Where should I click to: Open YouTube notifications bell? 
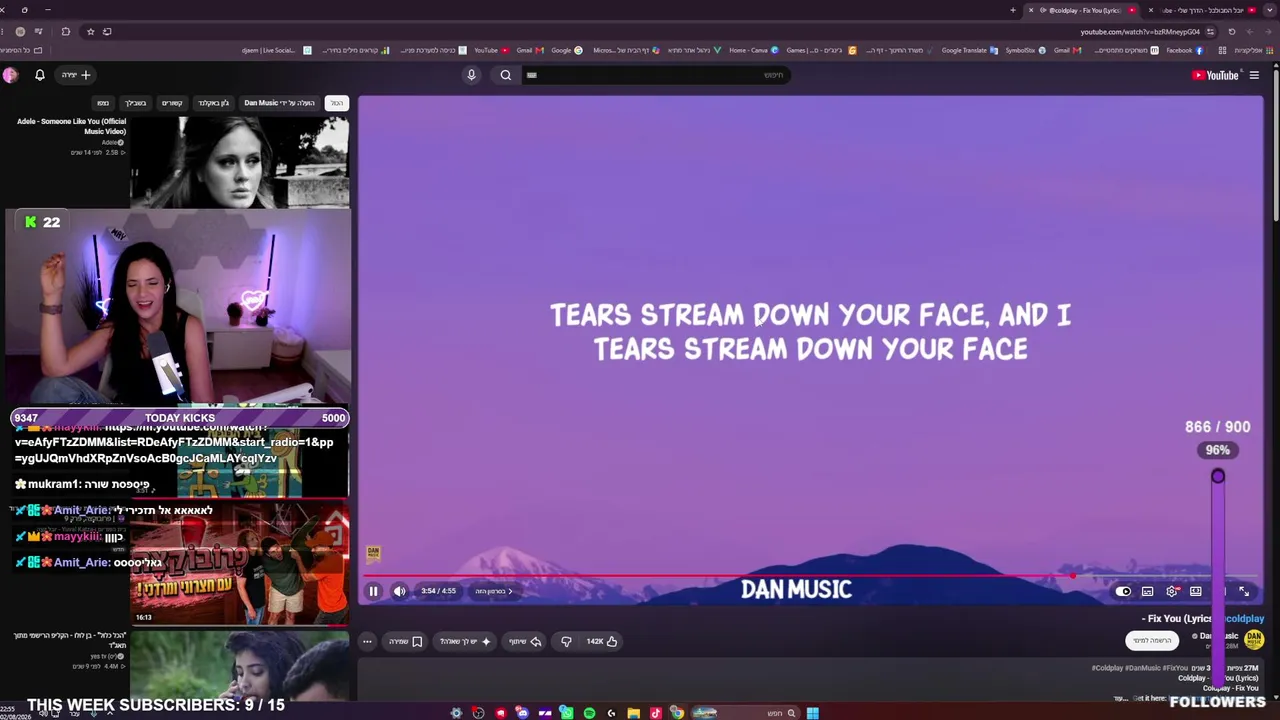pyautogui.click(x=40, y=75)
